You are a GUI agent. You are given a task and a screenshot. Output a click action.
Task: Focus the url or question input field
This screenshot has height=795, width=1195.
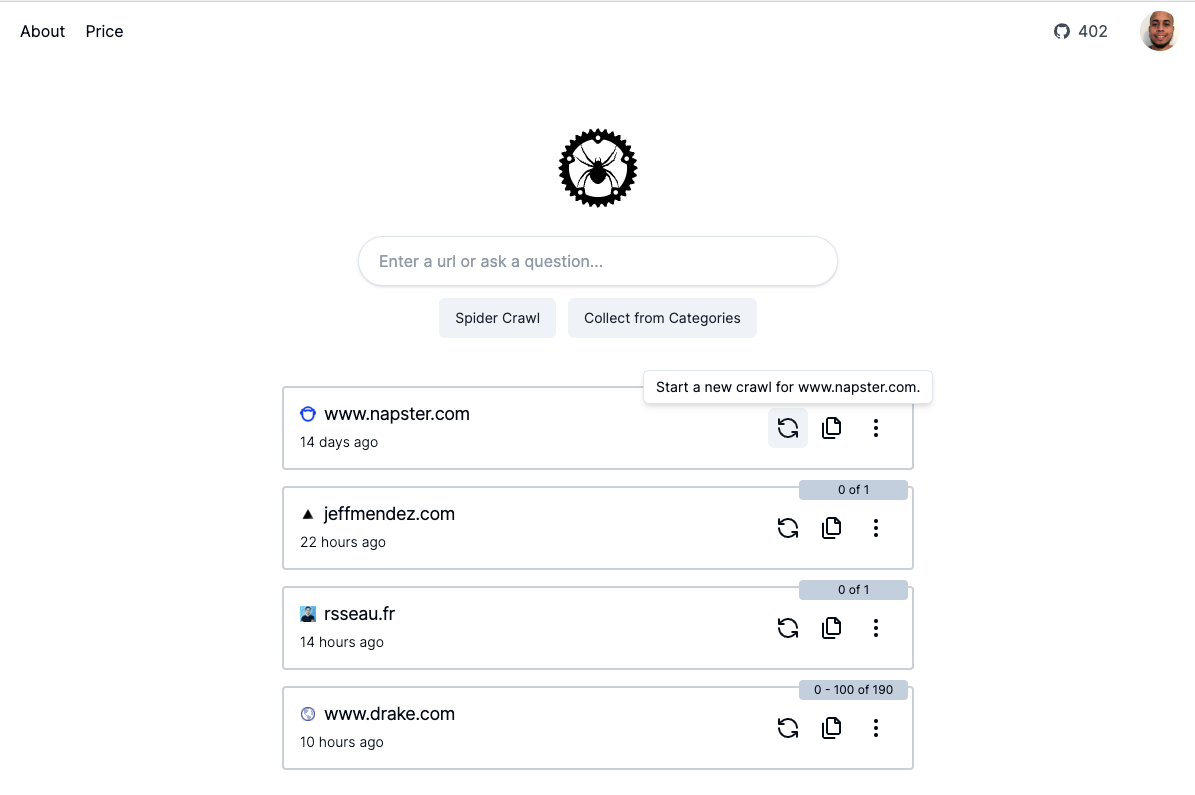[597, 261]
